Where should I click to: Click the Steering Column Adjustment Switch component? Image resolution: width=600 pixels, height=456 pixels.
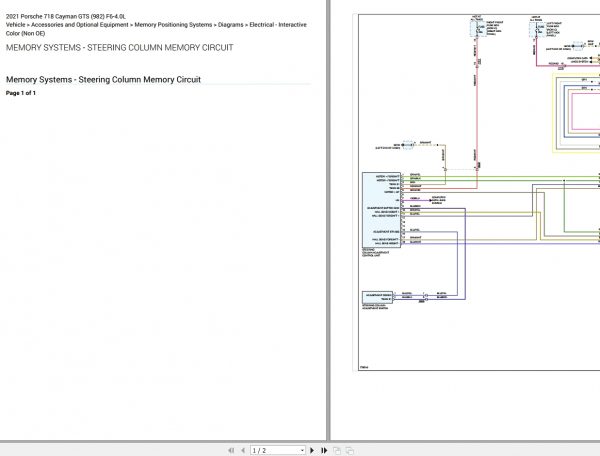click(381, 297)
